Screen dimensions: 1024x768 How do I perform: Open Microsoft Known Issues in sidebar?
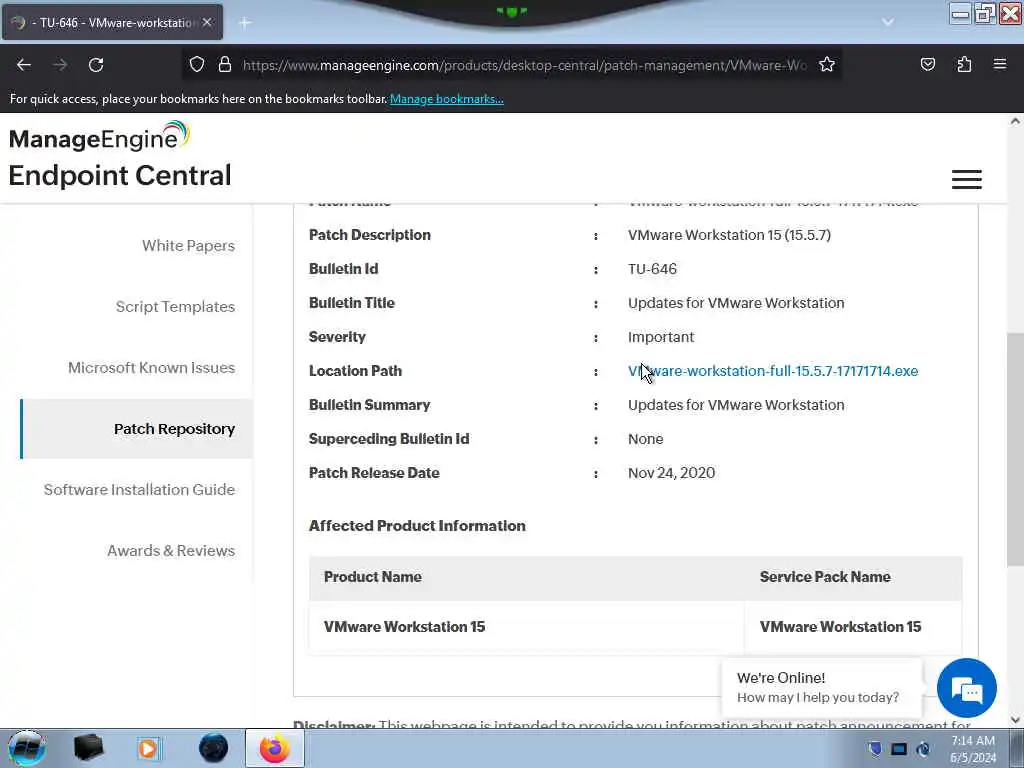tap(152, 368)
